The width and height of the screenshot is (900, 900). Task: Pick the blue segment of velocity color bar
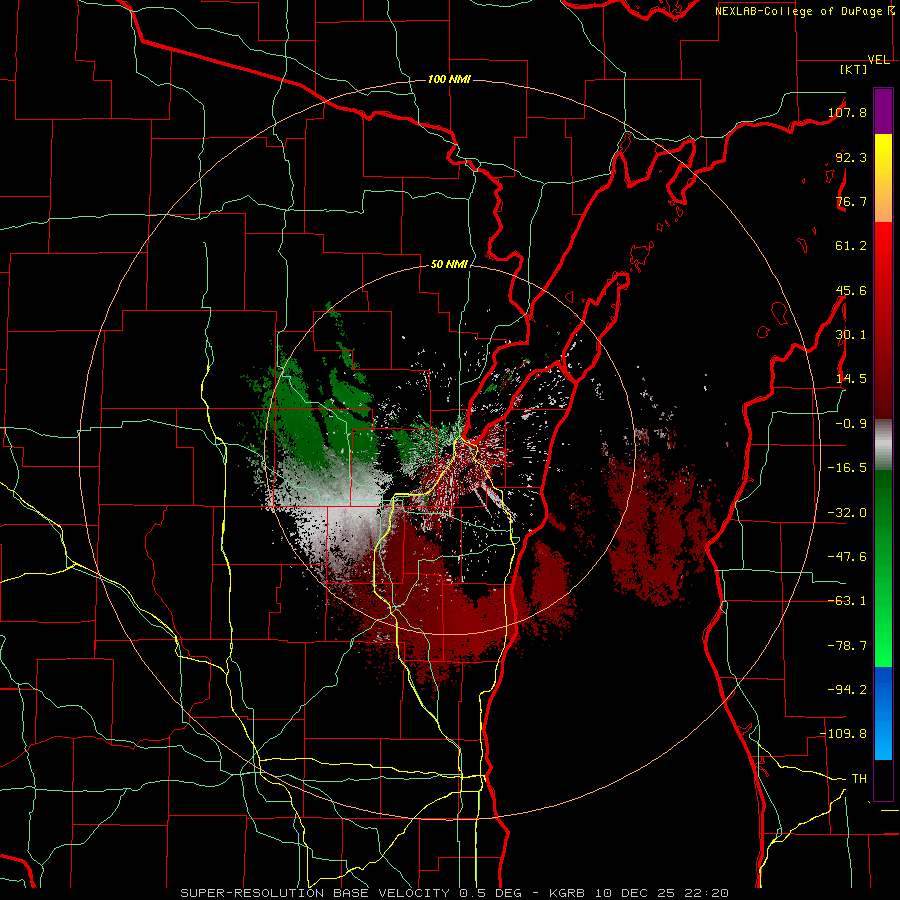coord(883,713)
